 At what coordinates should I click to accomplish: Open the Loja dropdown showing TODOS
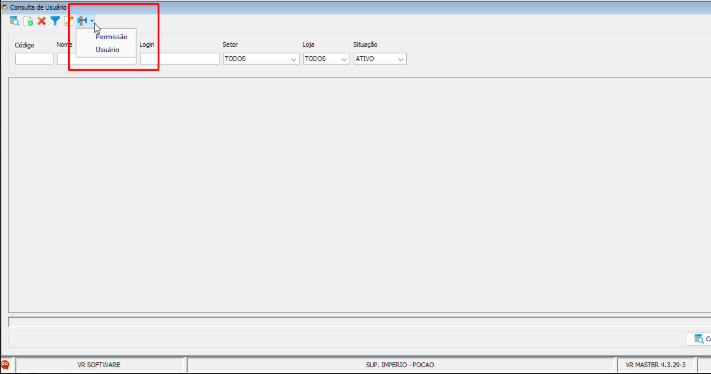pos(326,59)
